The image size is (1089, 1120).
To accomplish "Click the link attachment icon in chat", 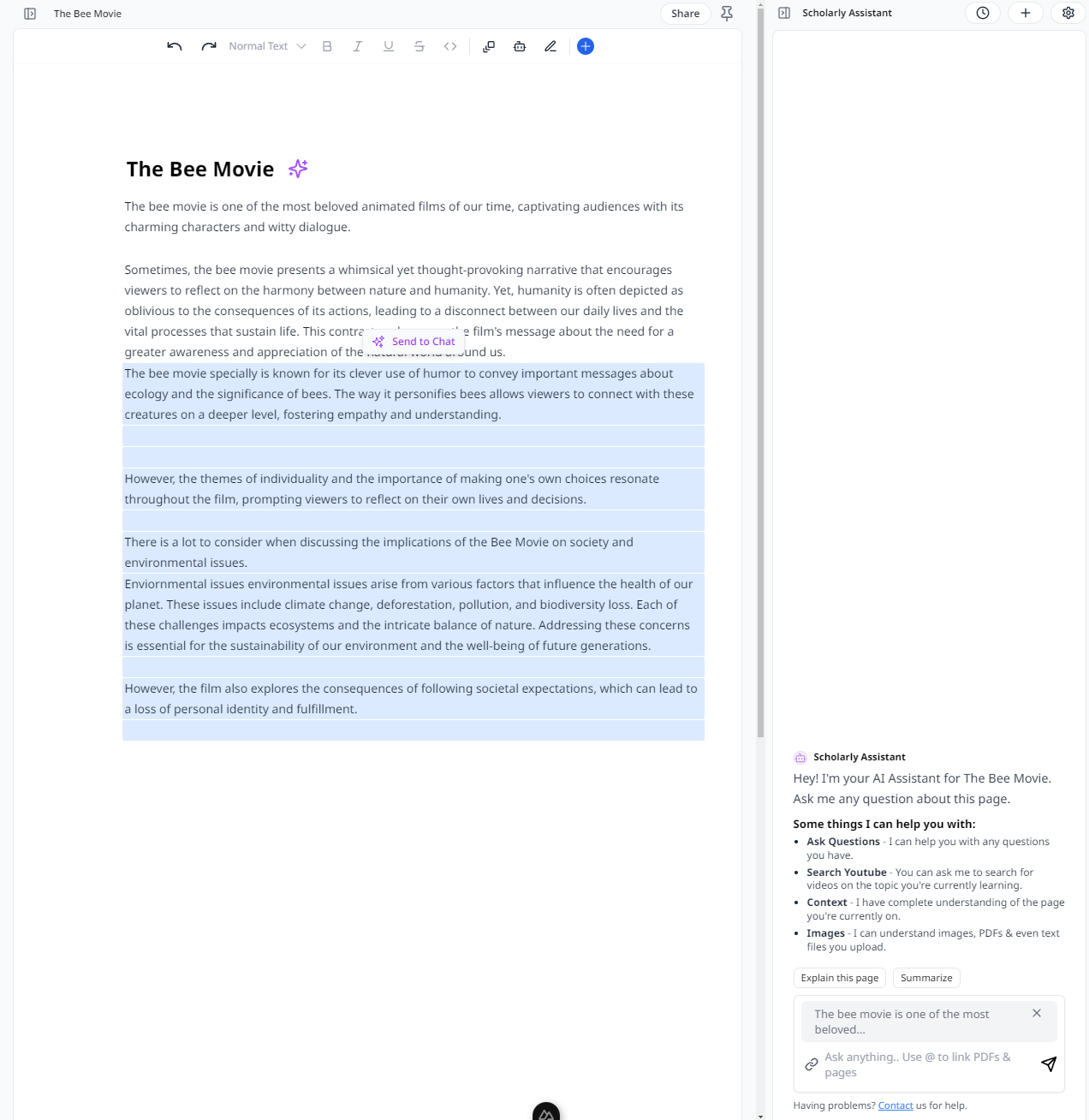I will 812,1064.
